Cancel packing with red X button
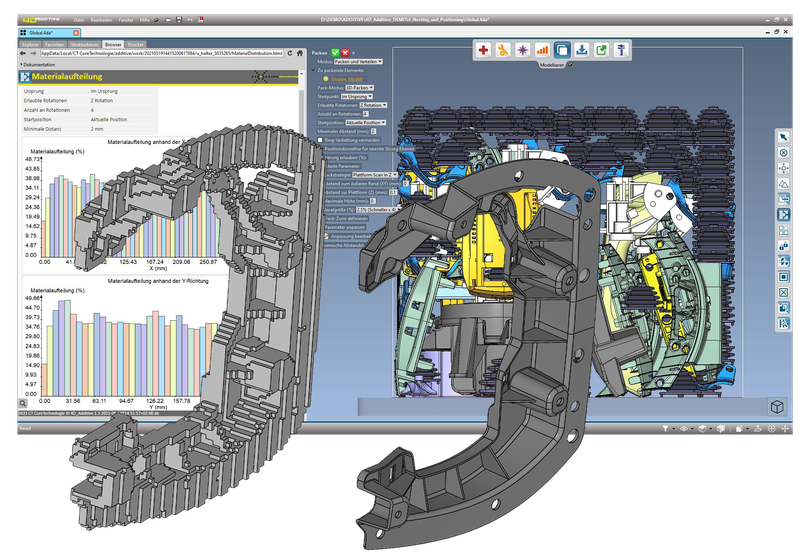Viewport: 799px width, 554px height. click(345, 51)
